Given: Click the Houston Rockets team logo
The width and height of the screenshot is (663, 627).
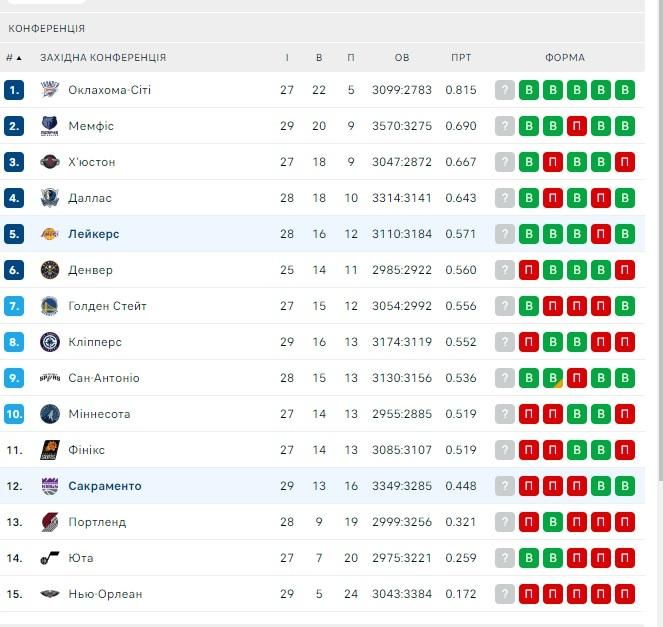Looking at the screenshot, I should [x=49, y=162].
